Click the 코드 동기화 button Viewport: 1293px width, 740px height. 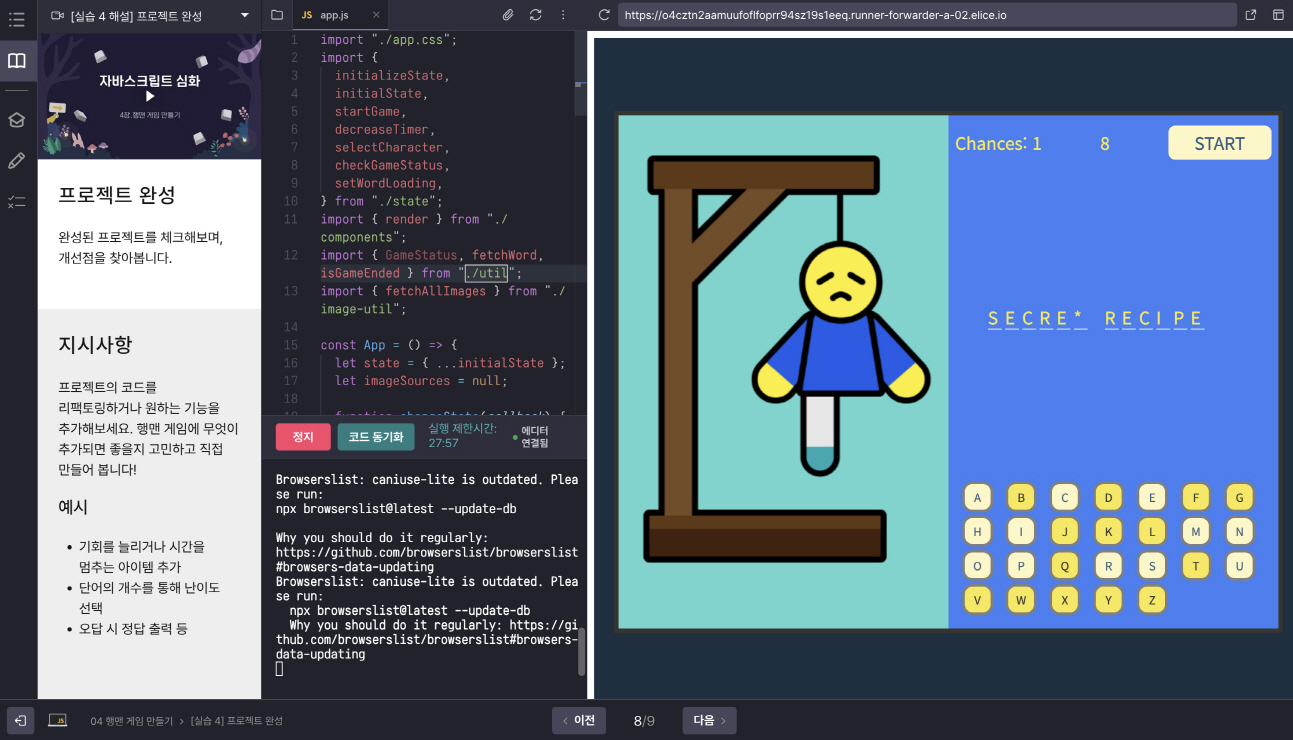point(375,437)
